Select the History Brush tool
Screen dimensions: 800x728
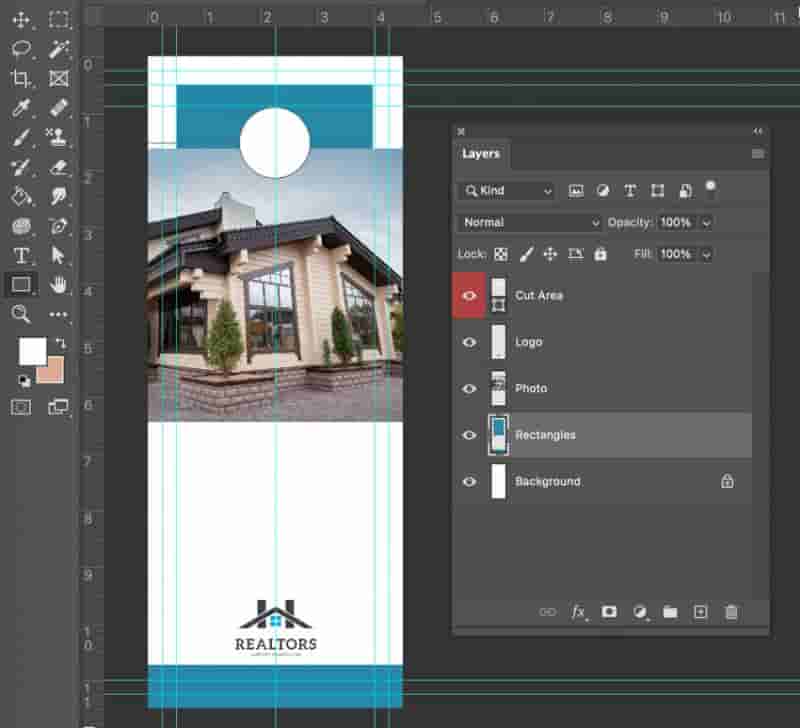tap(21, 167)
